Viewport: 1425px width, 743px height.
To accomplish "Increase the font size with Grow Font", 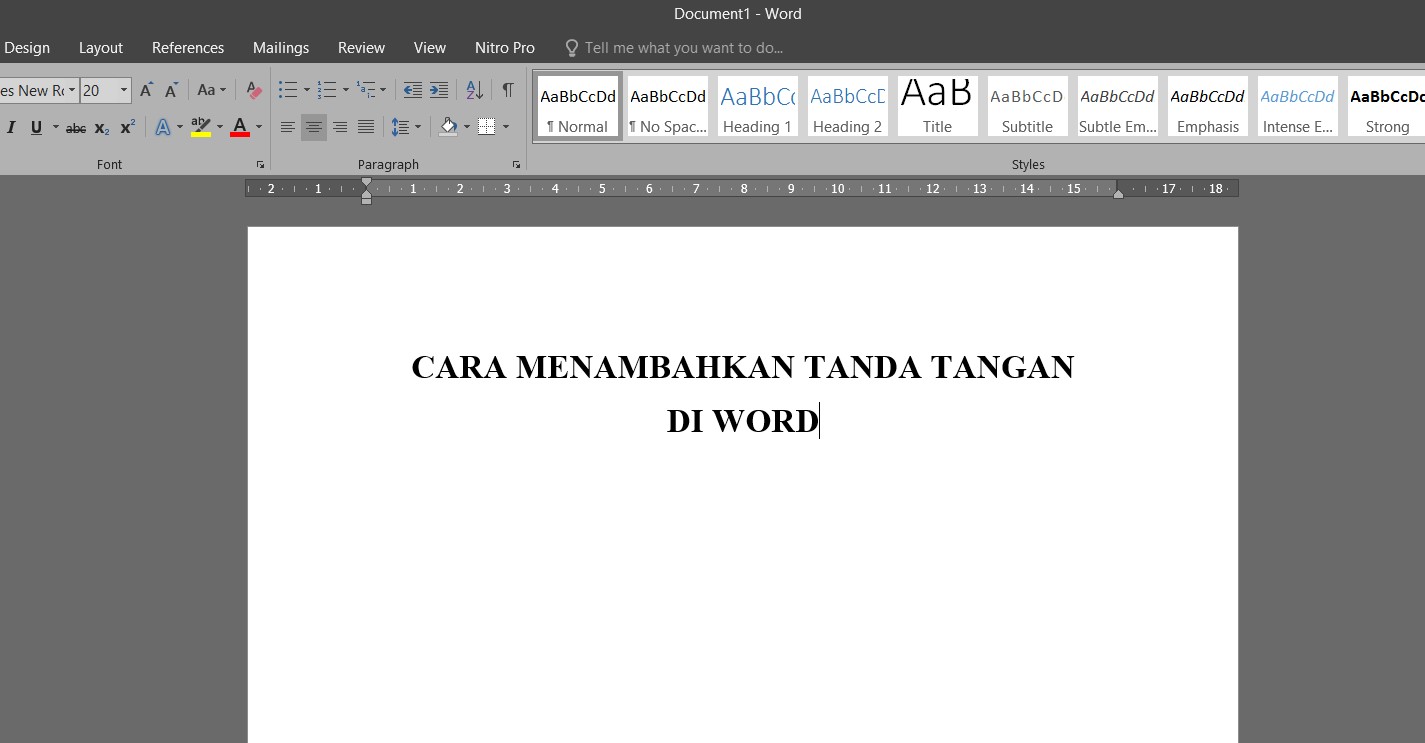I will 146,90.
